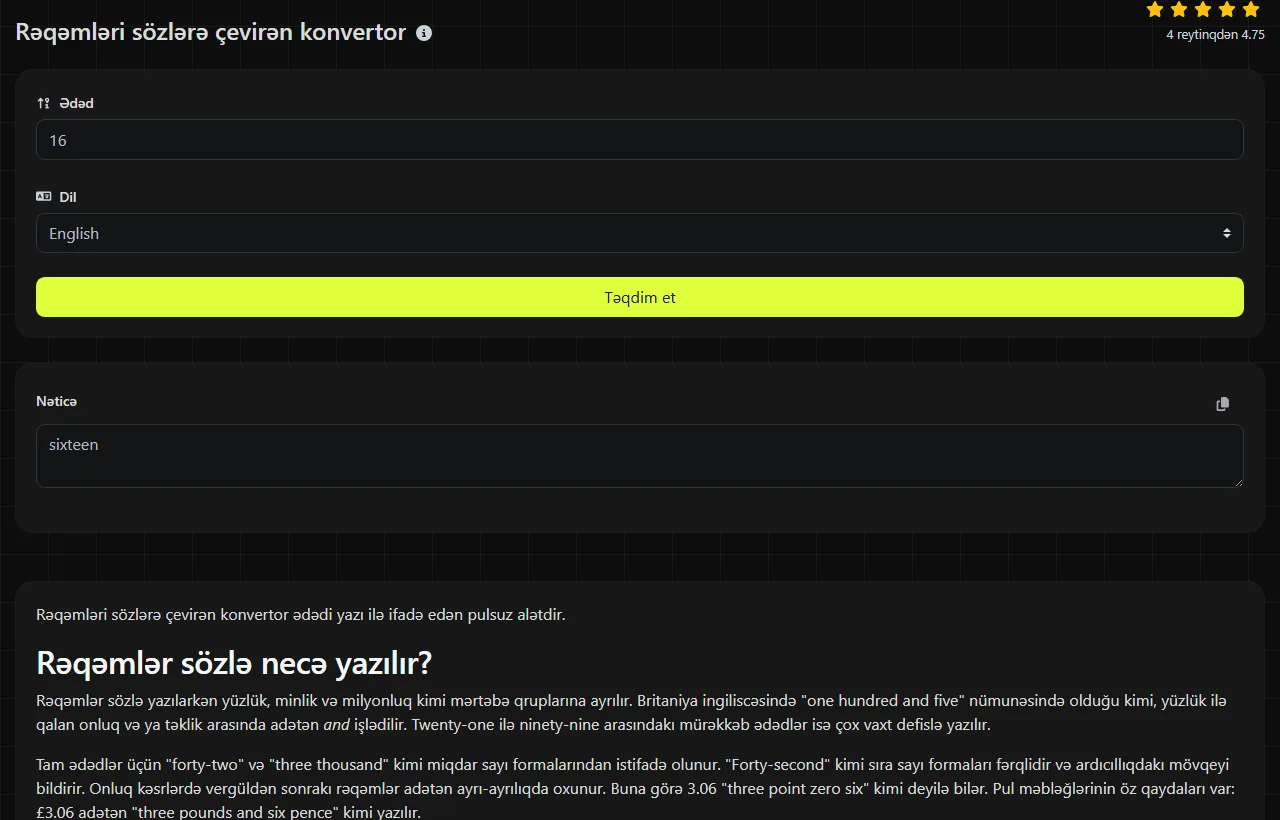Viewport: 1280px width, 820px height.
Task: Click the "Nəticə" label
Action: click(x=56, y=401)
